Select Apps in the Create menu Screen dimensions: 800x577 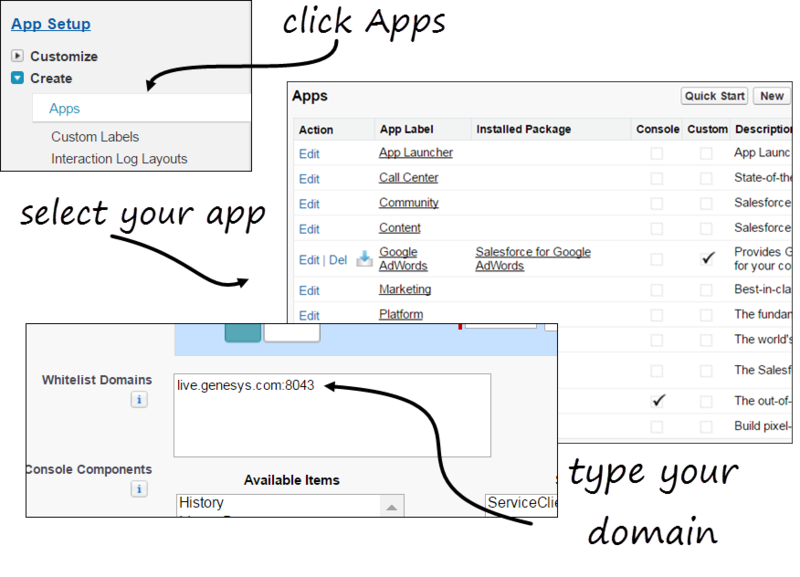pos(65,108)
